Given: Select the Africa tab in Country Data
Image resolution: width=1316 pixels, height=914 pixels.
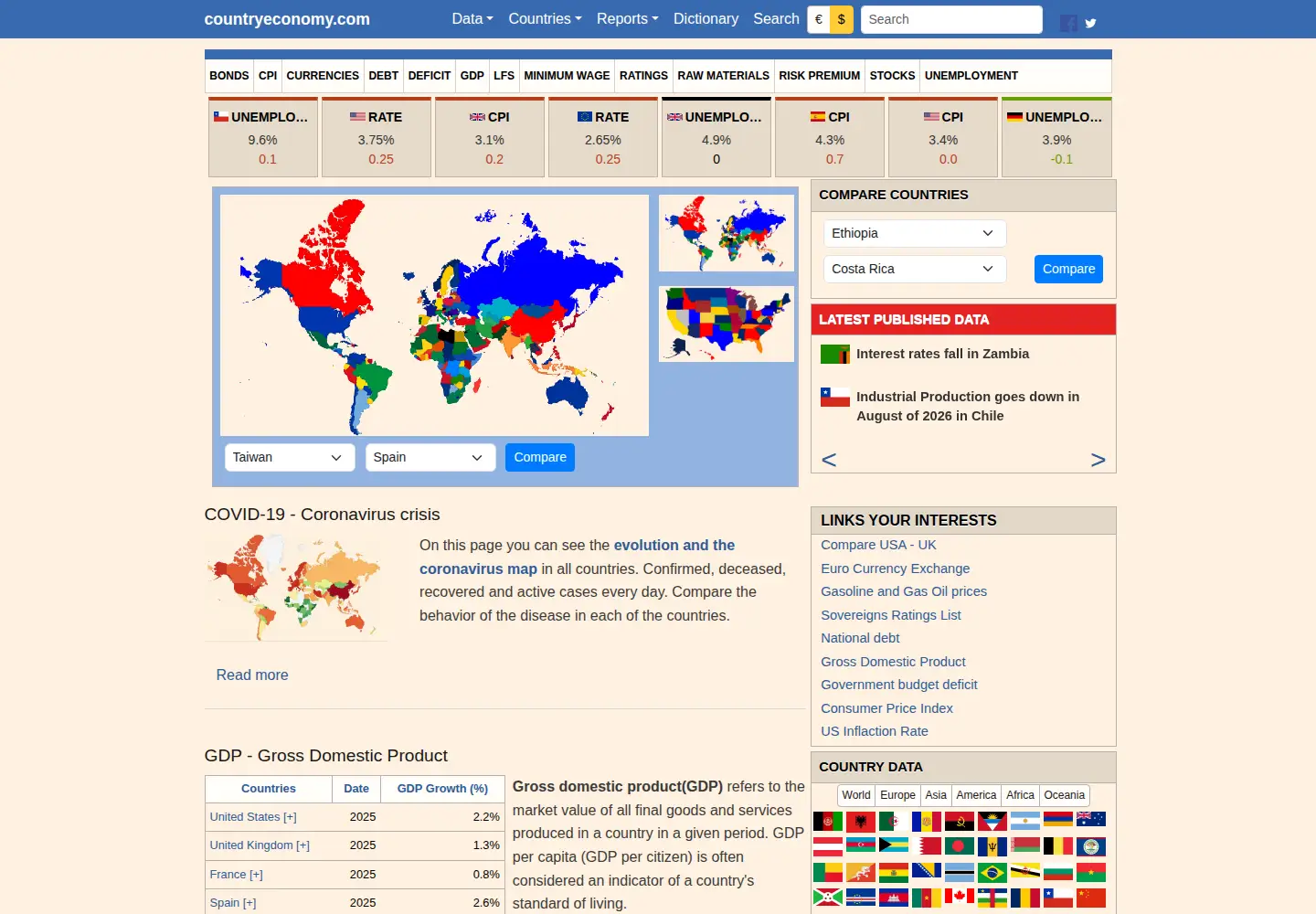Looking at the screenshot, I should tap(1020, 795).
